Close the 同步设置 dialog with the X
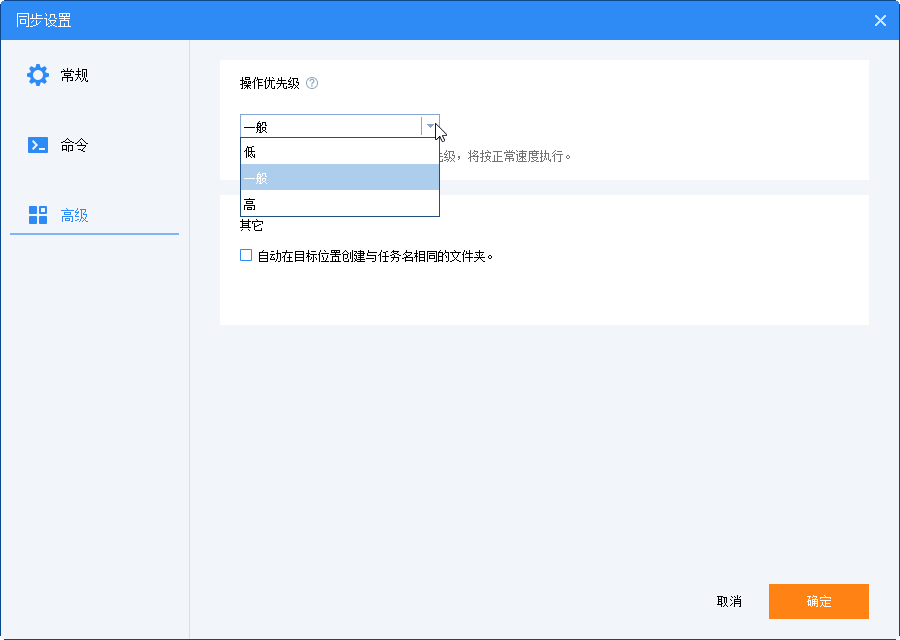 [x=880, y=20]
